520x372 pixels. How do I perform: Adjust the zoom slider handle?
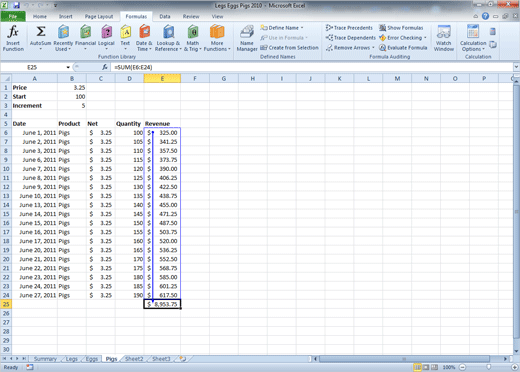[489, 367]
